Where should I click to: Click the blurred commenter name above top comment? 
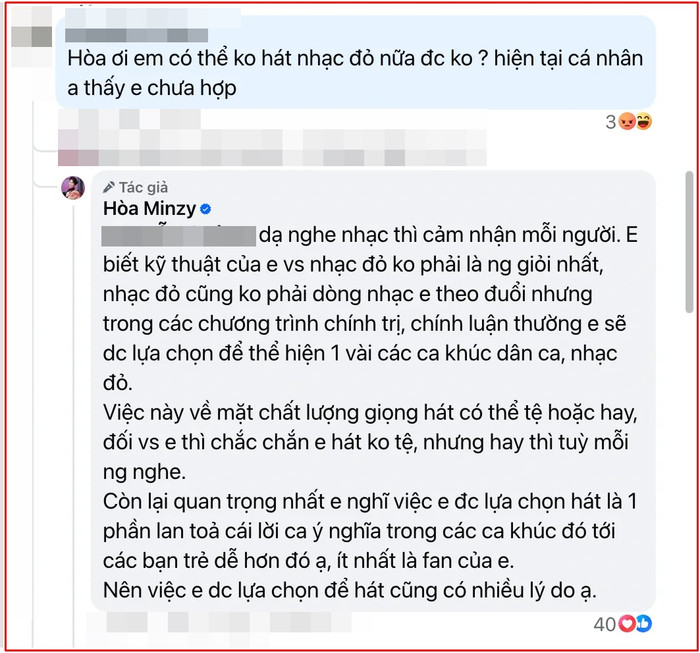(x=136, y=35)
